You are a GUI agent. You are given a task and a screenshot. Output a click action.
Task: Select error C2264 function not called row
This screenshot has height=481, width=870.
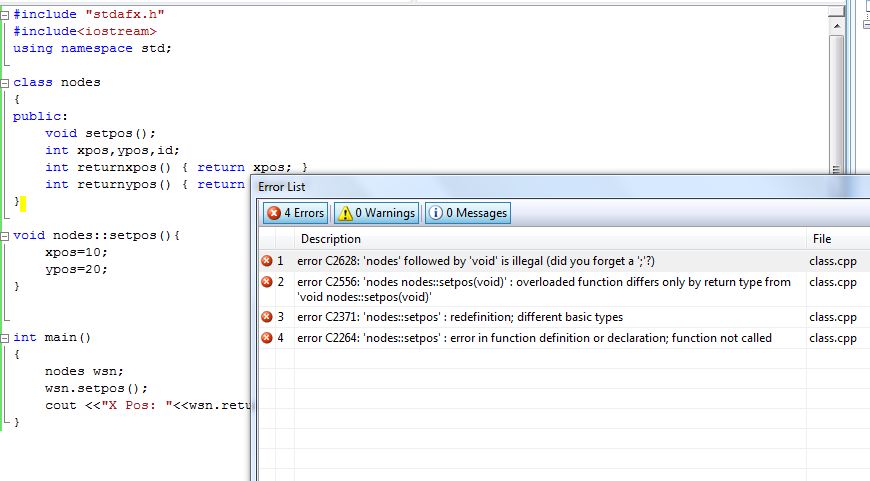coord(564,338)
